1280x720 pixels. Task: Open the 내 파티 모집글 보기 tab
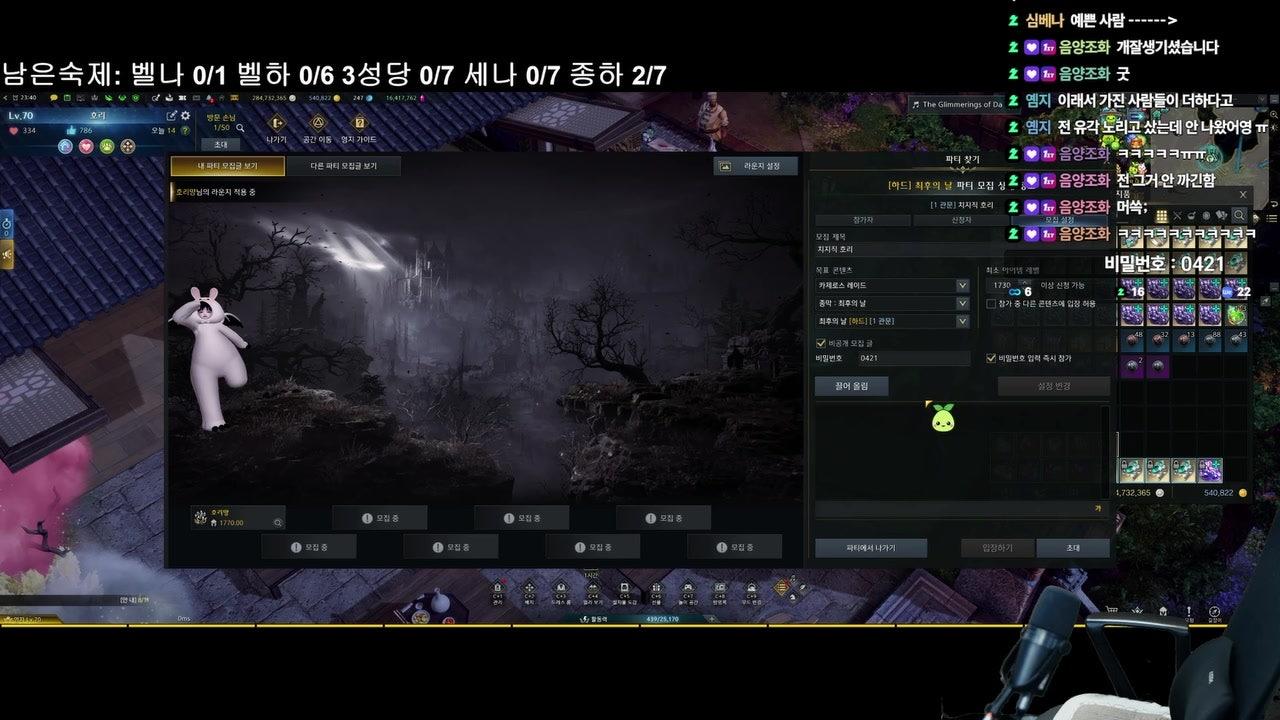point(228,166)
